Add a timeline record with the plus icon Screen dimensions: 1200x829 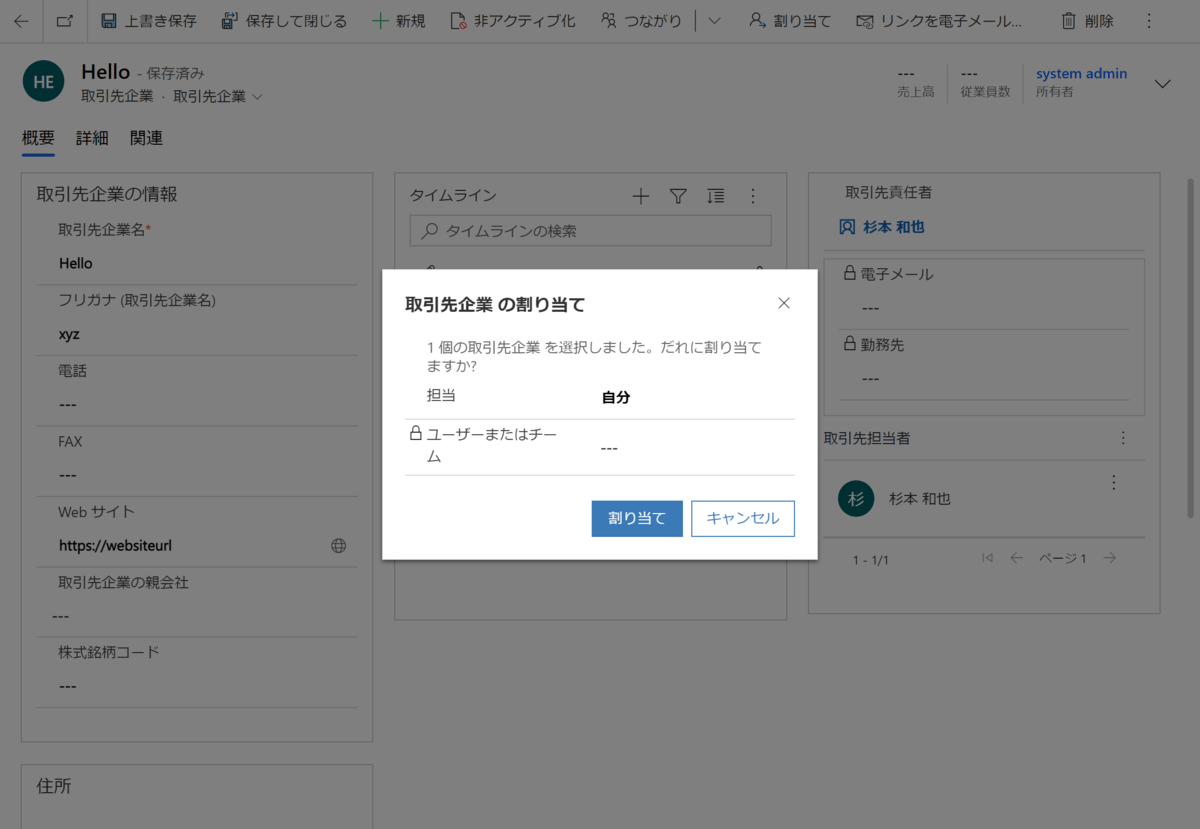[x=640, y=196]
